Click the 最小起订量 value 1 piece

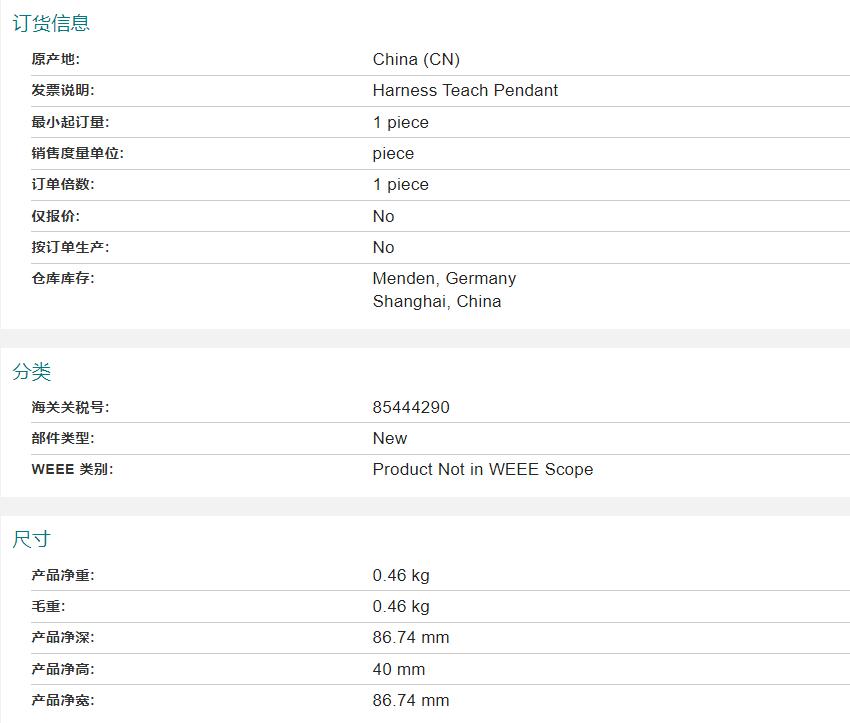coord(400,122)
